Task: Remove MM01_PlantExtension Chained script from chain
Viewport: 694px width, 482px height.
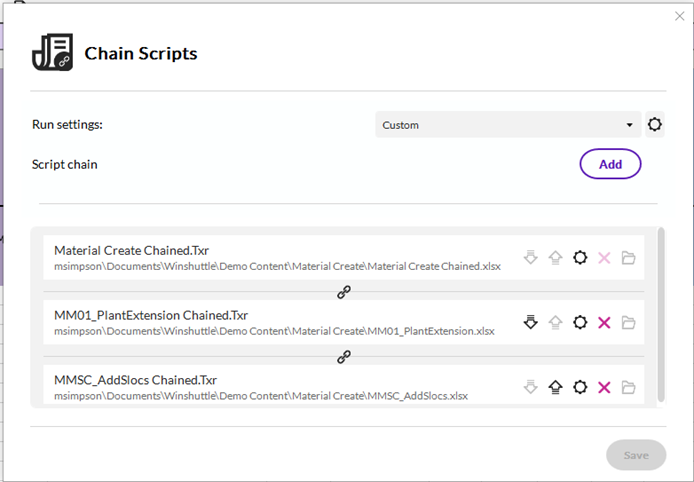Action: pos(604,322)
